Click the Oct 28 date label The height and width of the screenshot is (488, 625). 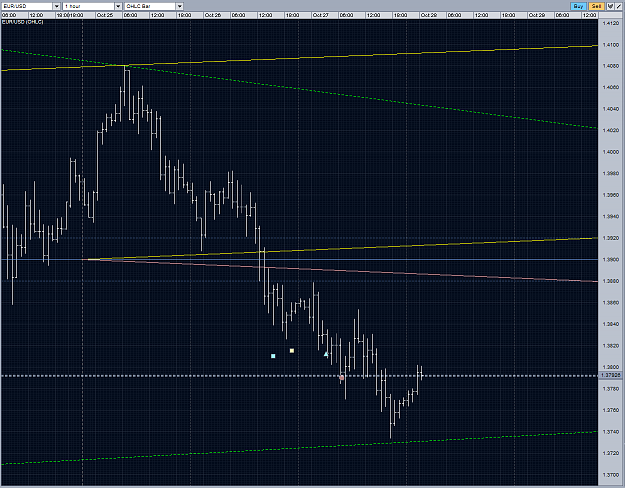click(x=428, y=15)
